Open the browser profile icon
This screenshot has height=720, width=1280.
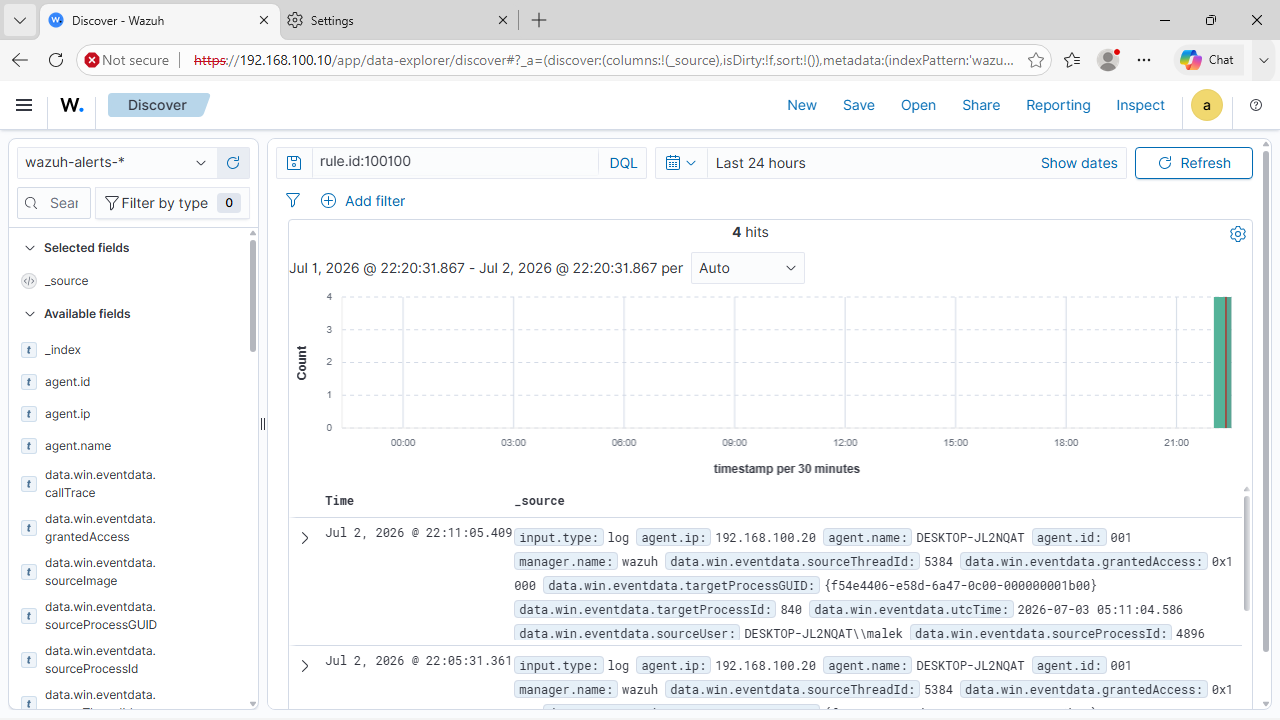1108,60
